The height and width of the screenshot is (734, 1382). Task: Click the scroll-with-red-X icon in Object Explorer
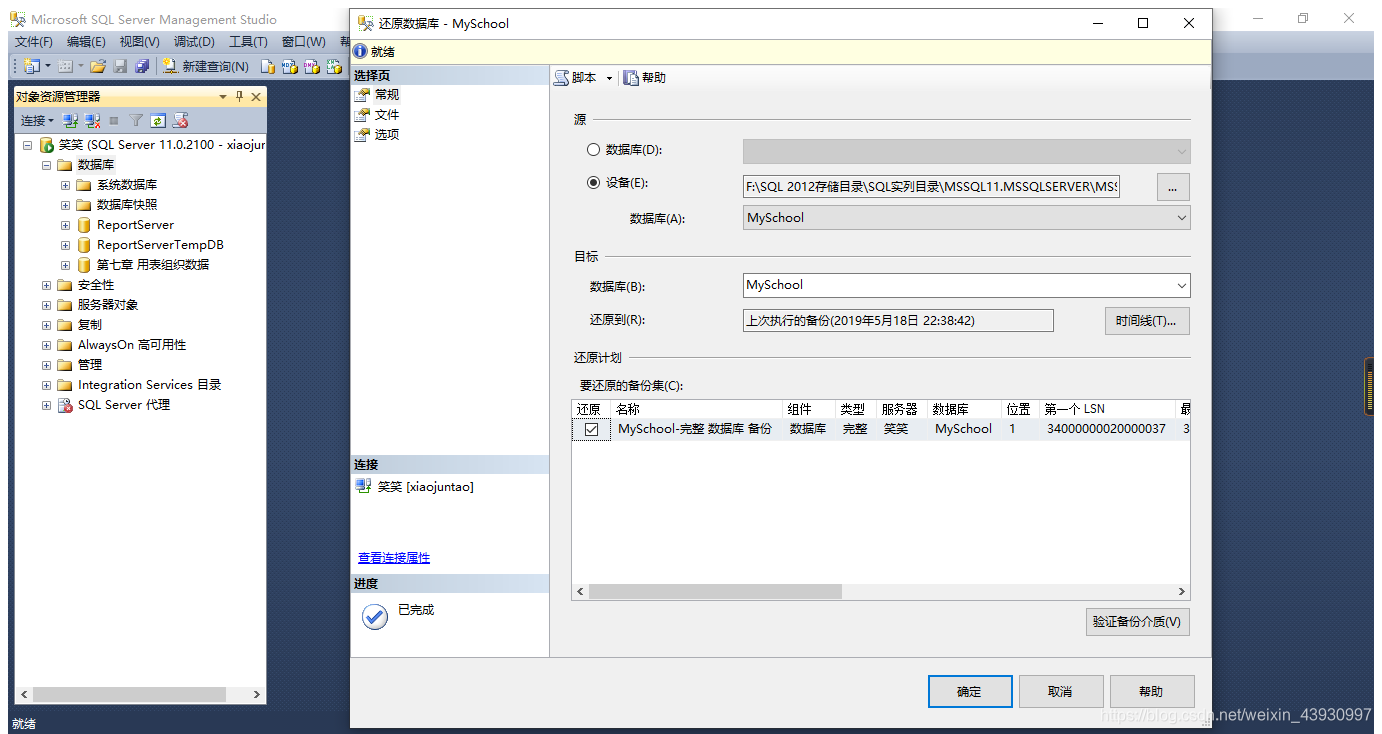click(x=180, y=120)
